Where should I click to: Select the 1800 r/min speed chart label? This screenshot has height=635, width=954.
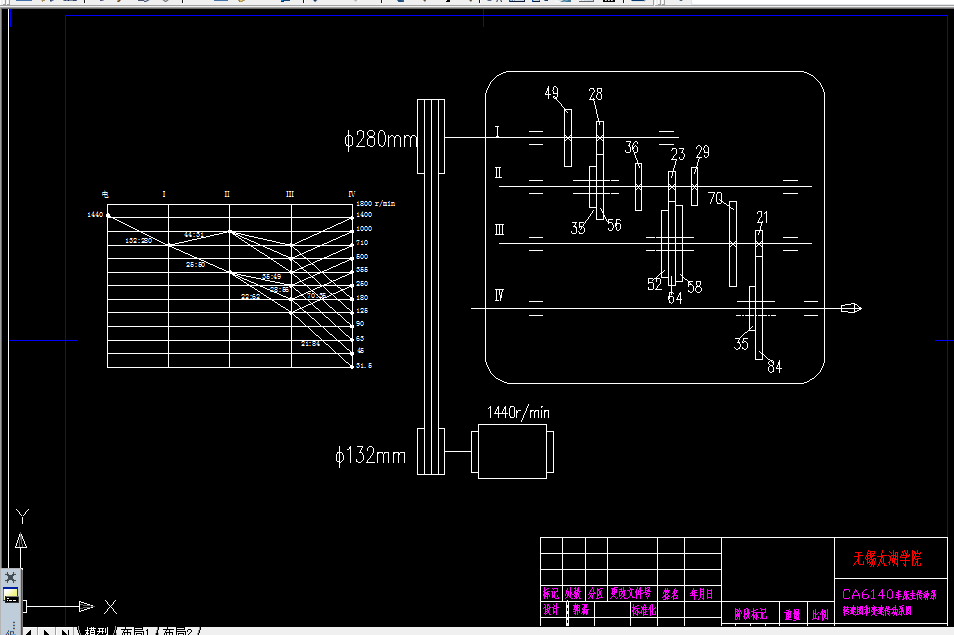tap(375, 204)
